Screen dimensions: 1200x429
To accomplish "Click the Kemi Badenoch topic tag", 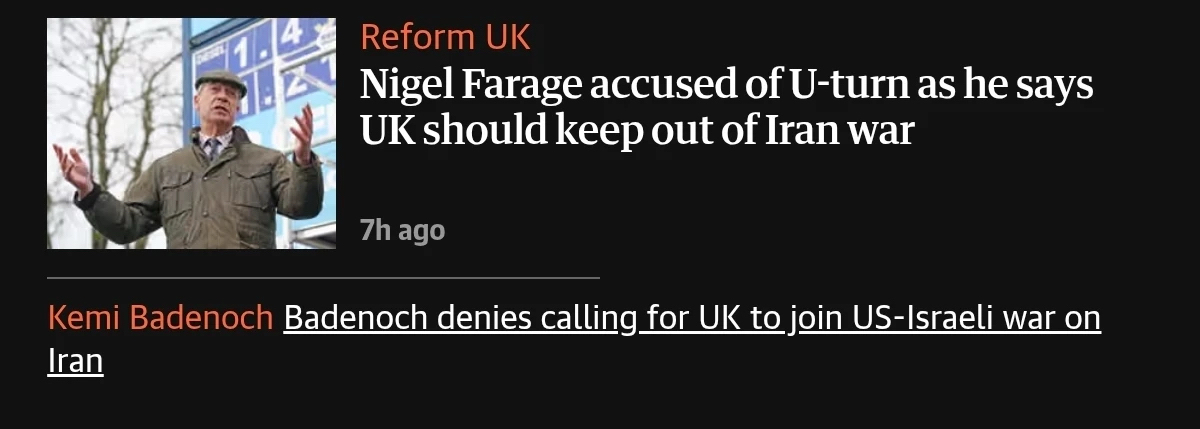I will click(x=160, y=318).
